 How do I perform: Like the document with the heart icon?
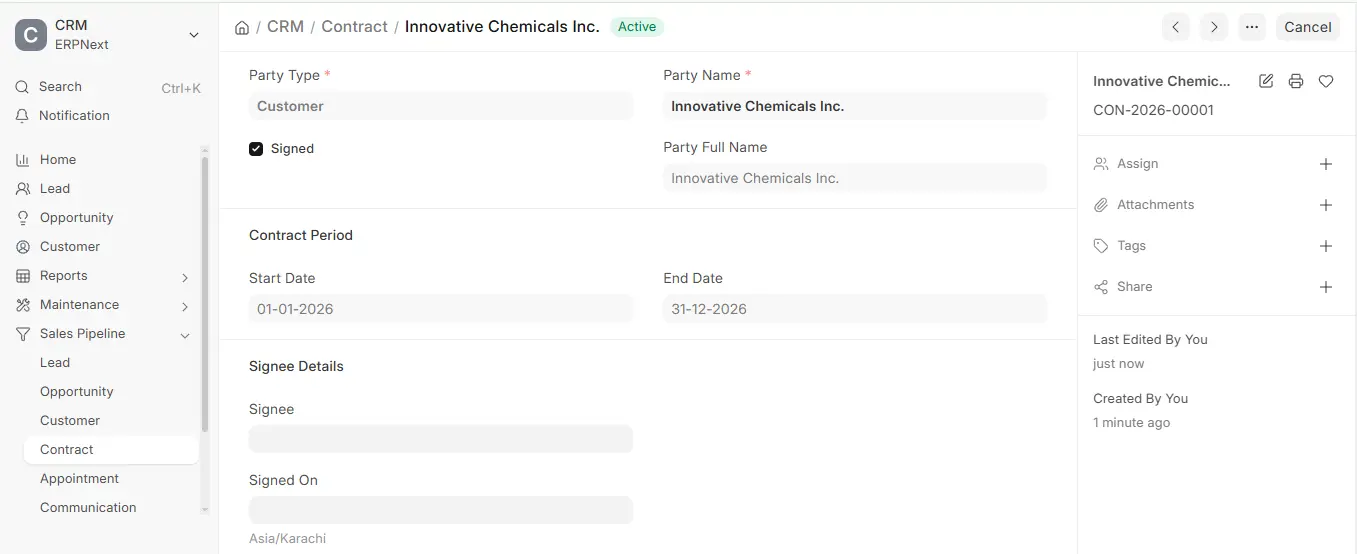(x=1326, y=81)
